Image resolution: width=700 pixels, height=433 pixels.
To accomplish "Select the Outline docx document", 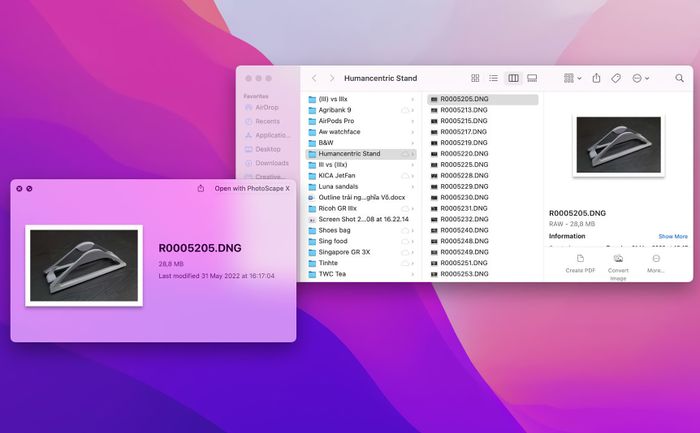I will [x=361, y=197].
